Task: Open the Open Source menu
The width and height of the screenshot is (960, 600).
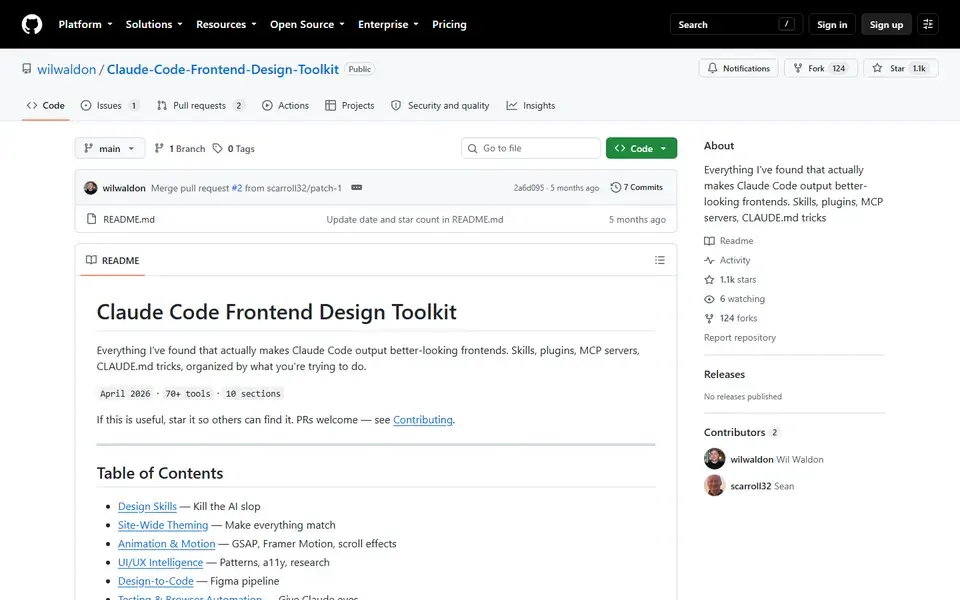Action: [307, 24]
